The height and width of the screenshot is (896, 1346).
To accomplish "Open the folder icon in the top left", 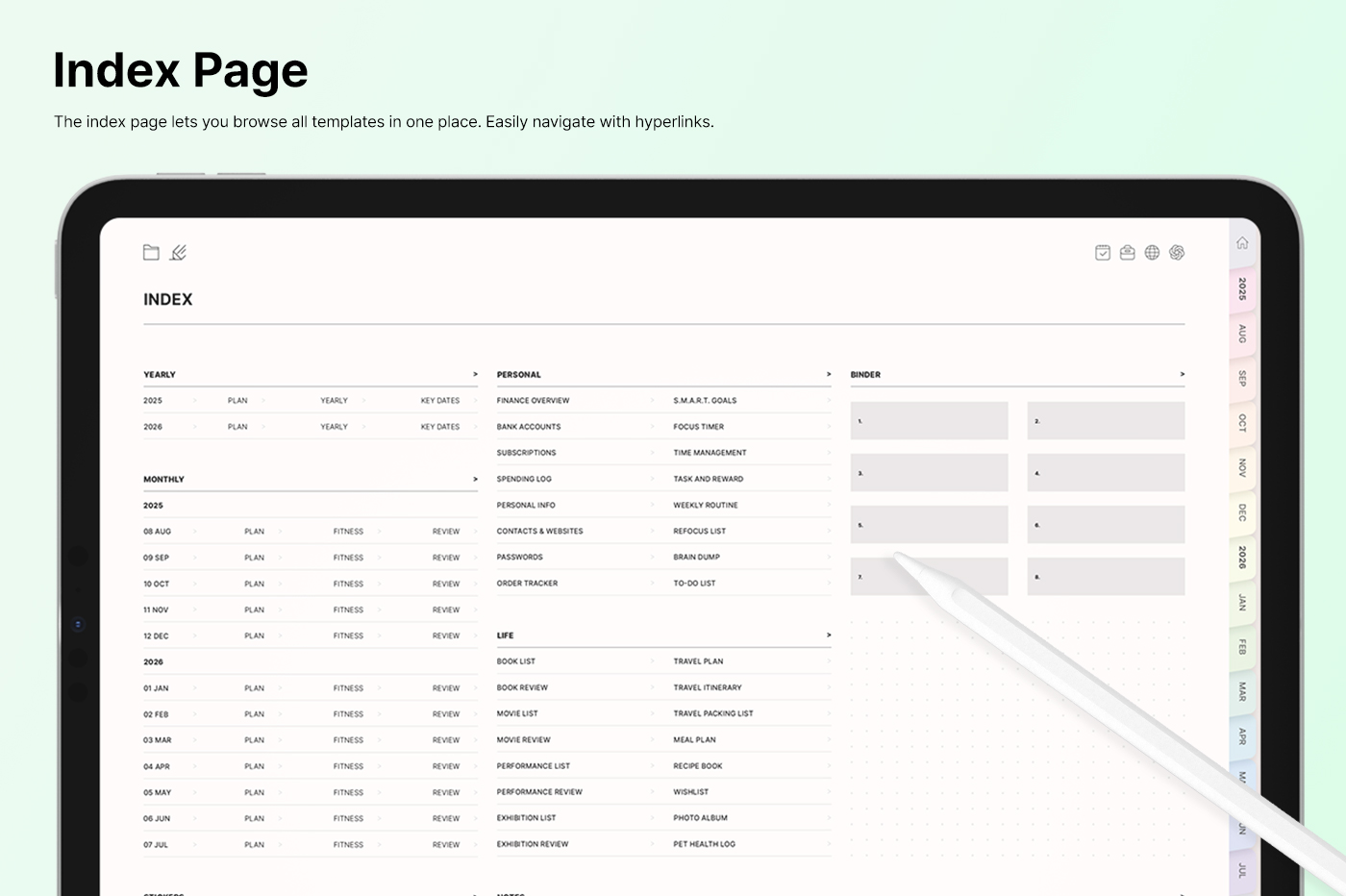I will tap(151, 253).
